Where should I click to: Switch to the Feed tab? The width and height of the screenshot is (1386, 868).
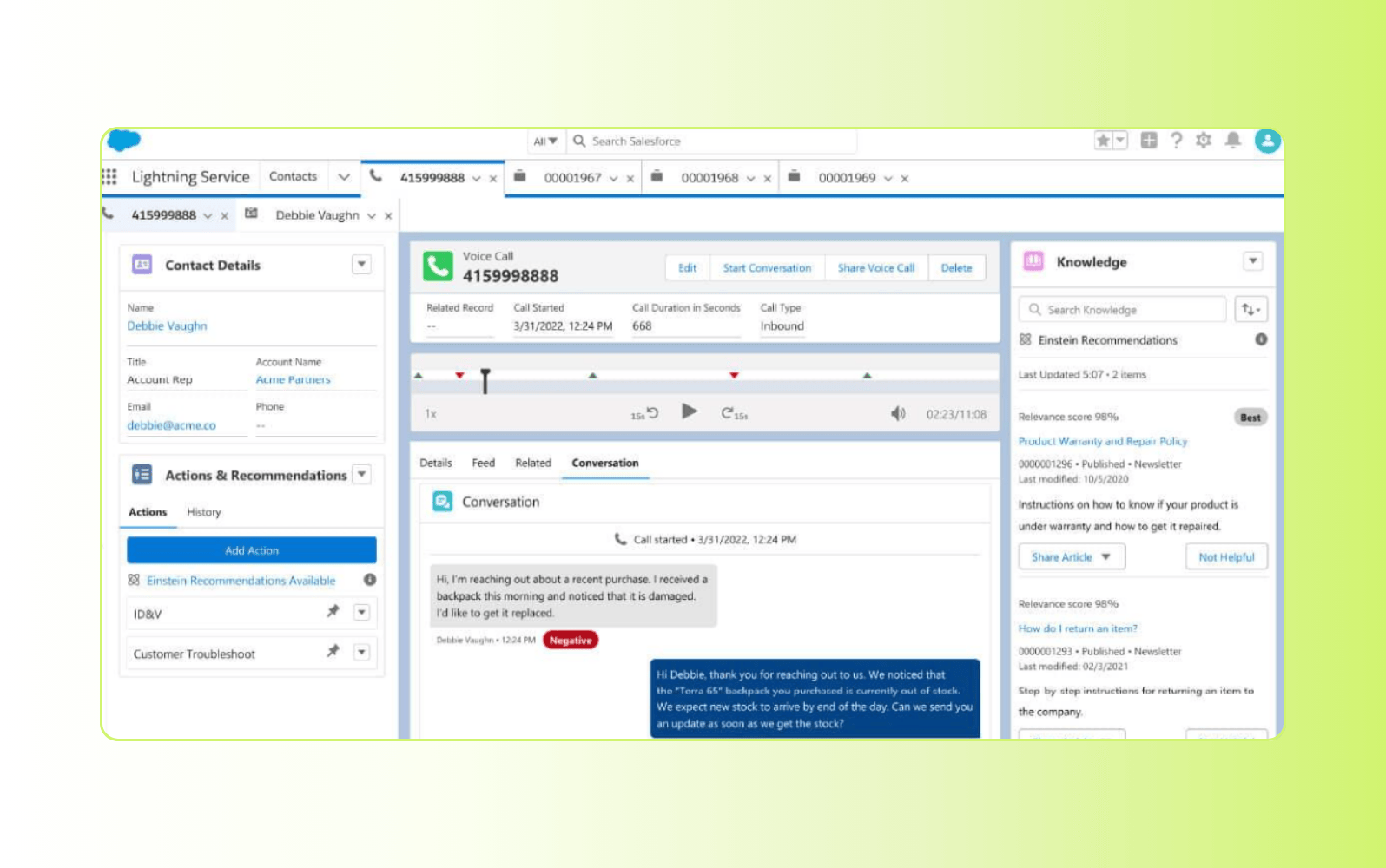[484, 463]
